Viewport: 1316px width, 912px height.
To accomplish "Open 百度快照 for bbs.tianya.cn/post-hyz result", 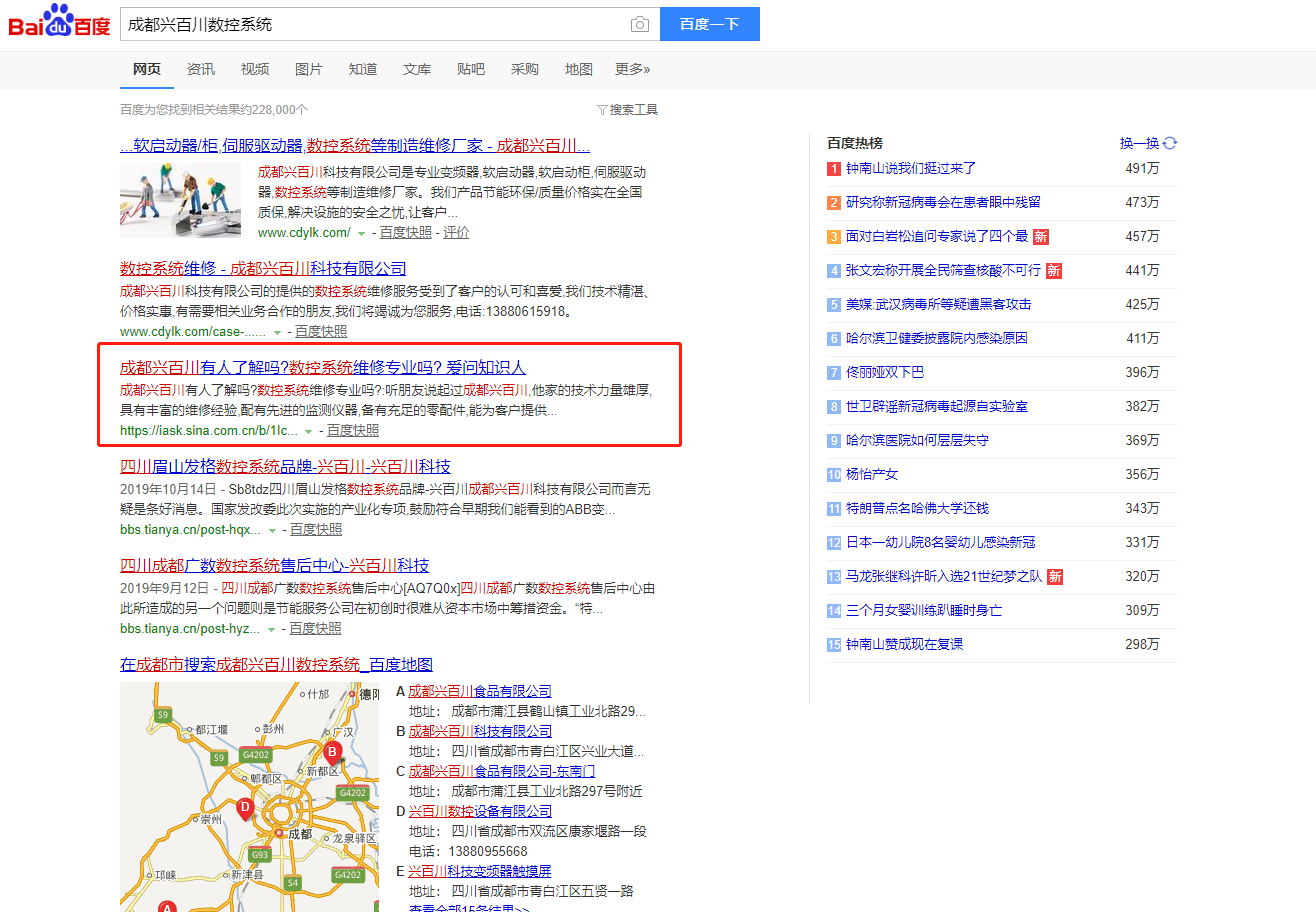I will pyautogui.click(x=316, y=628).
